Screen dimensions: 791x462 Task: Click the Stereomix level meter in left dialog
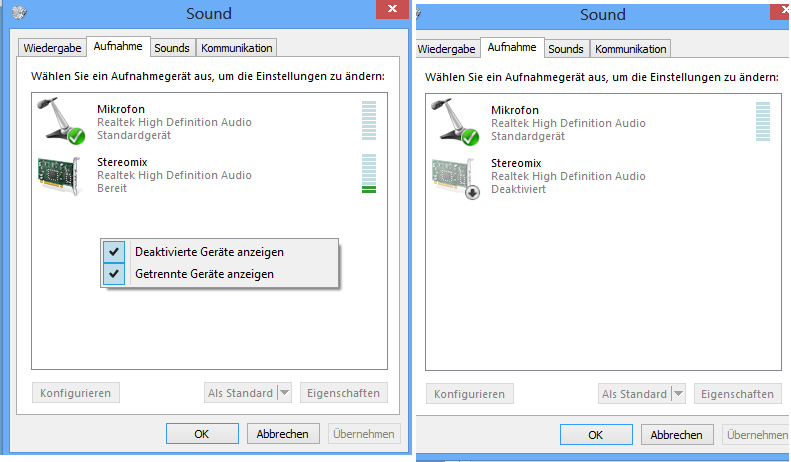pyautogui.click(x=369, y=174)
